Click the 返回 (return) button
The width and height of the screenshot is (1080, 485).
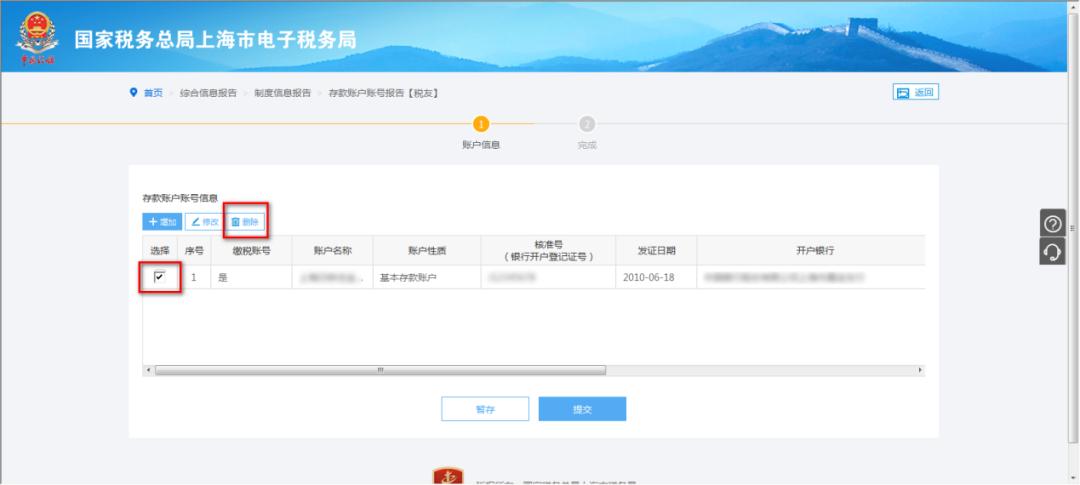click(x=916, y=93)
